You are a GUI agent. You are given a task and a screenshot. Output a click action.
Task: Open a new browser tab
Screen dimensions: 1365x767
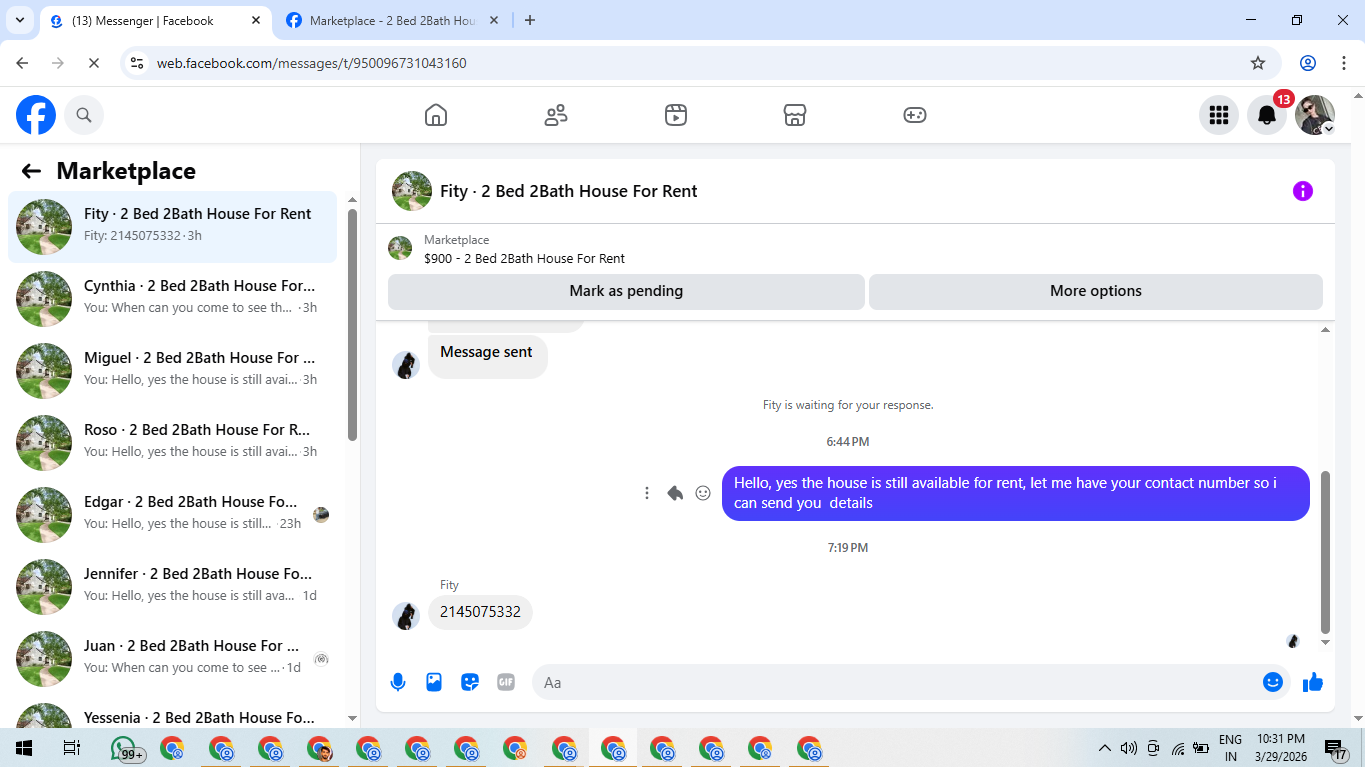[x=530, y=20]
